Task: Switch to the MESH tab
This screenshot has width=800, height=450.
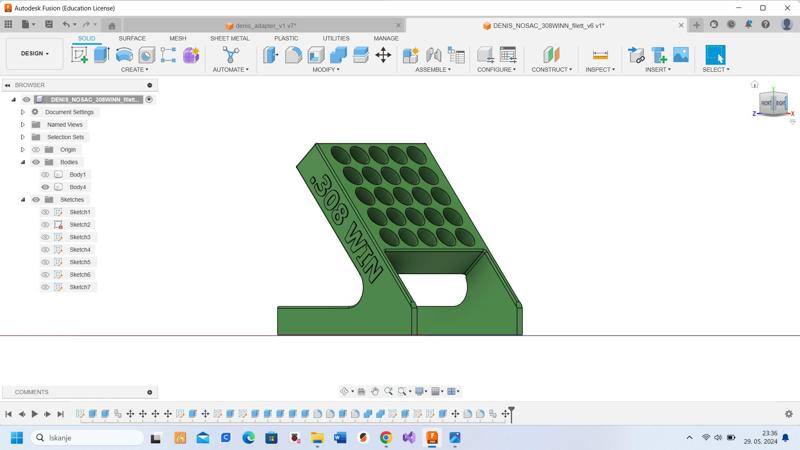Action: click(178, 38)
